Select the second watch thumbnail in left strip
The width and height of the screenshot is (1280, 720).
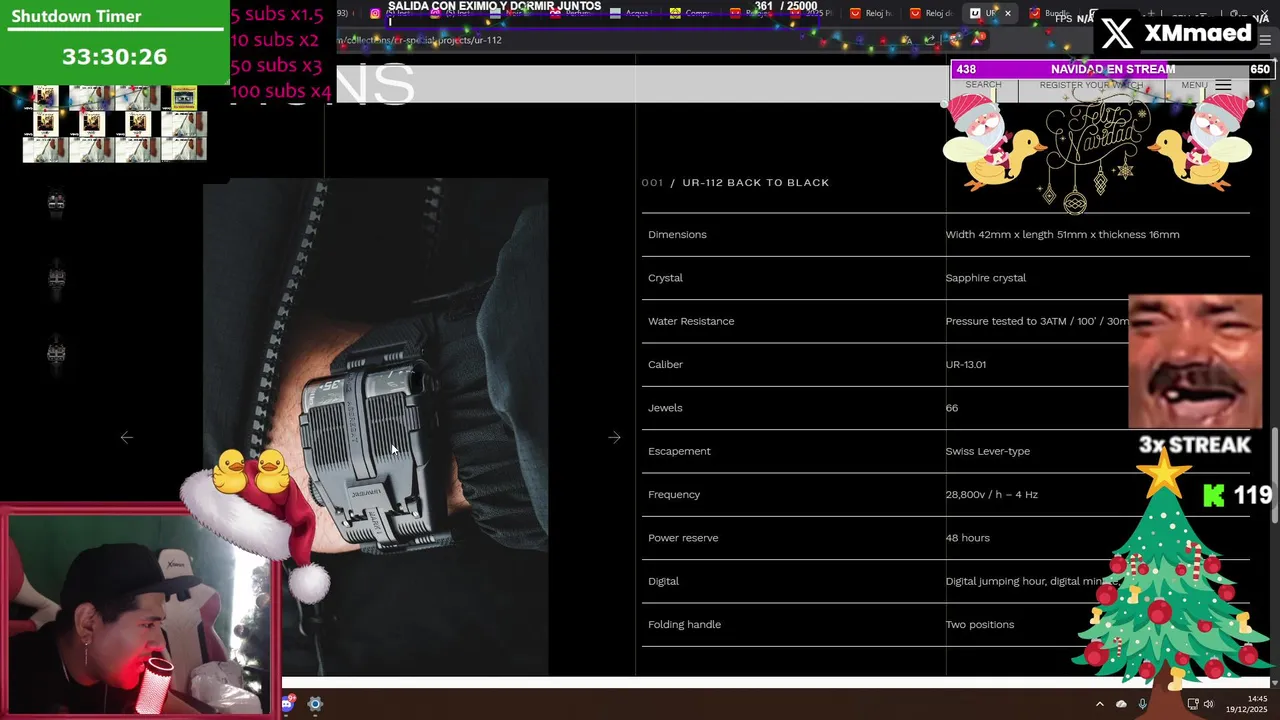pyautogui.click(x=56, y=277)
